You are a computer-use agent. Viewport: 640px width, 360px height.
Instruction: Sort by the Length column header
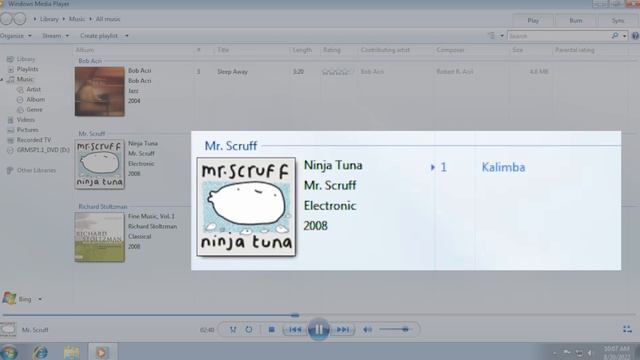[x=302, y=50]
